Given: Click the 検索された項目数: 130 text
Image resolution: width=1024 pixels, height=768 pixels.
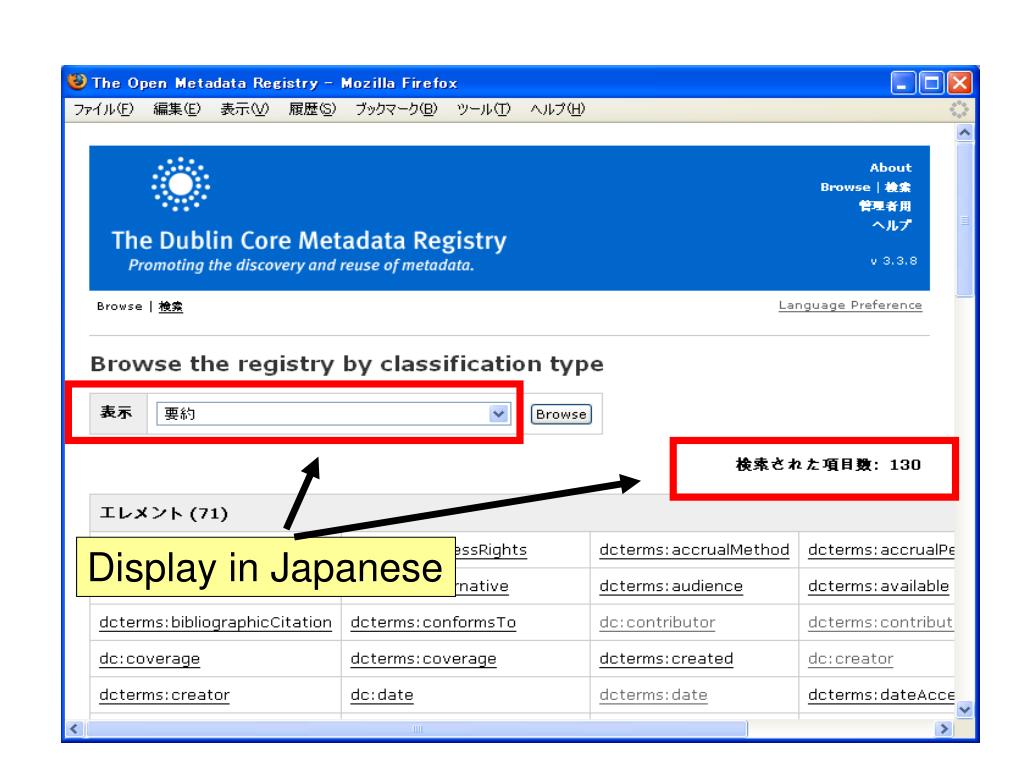Looking at the screenshot, I should pos(828,464).
